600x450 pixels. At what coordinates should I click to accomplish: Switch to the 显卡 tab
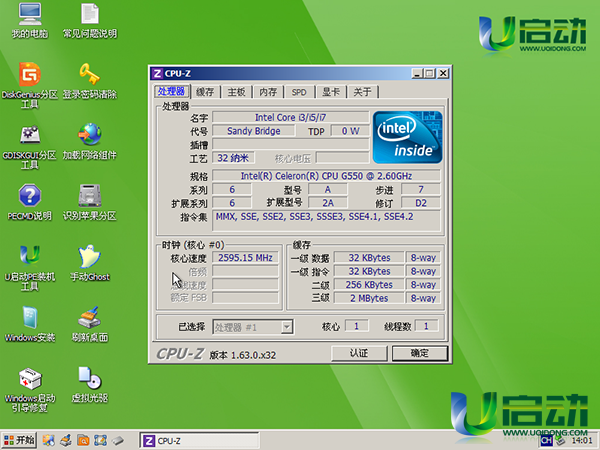tap(331, 92)
